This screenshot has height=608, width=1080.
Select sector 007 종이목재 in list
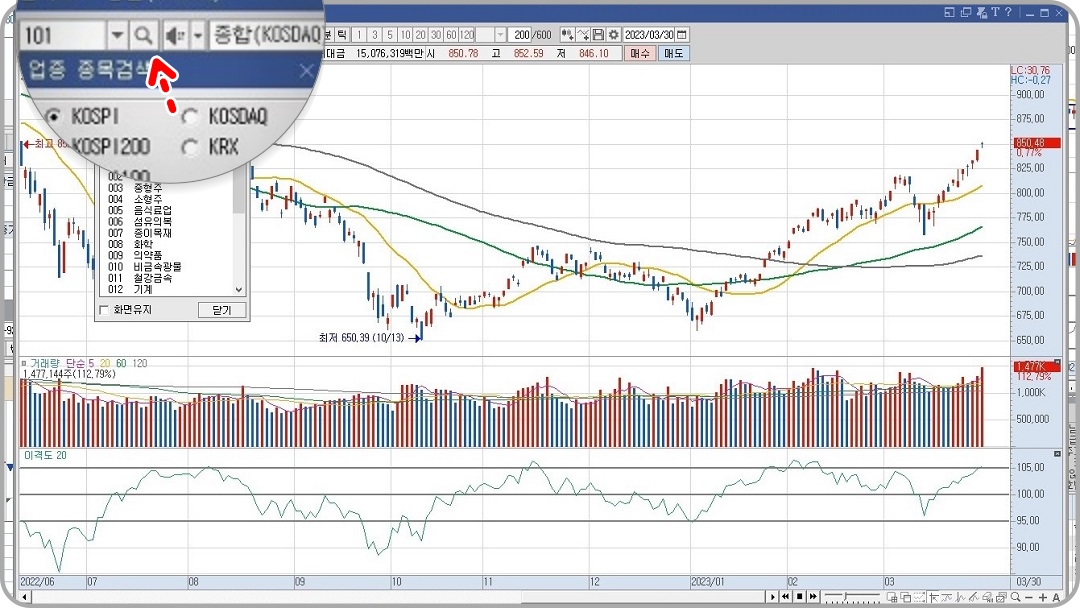point(169,233)
